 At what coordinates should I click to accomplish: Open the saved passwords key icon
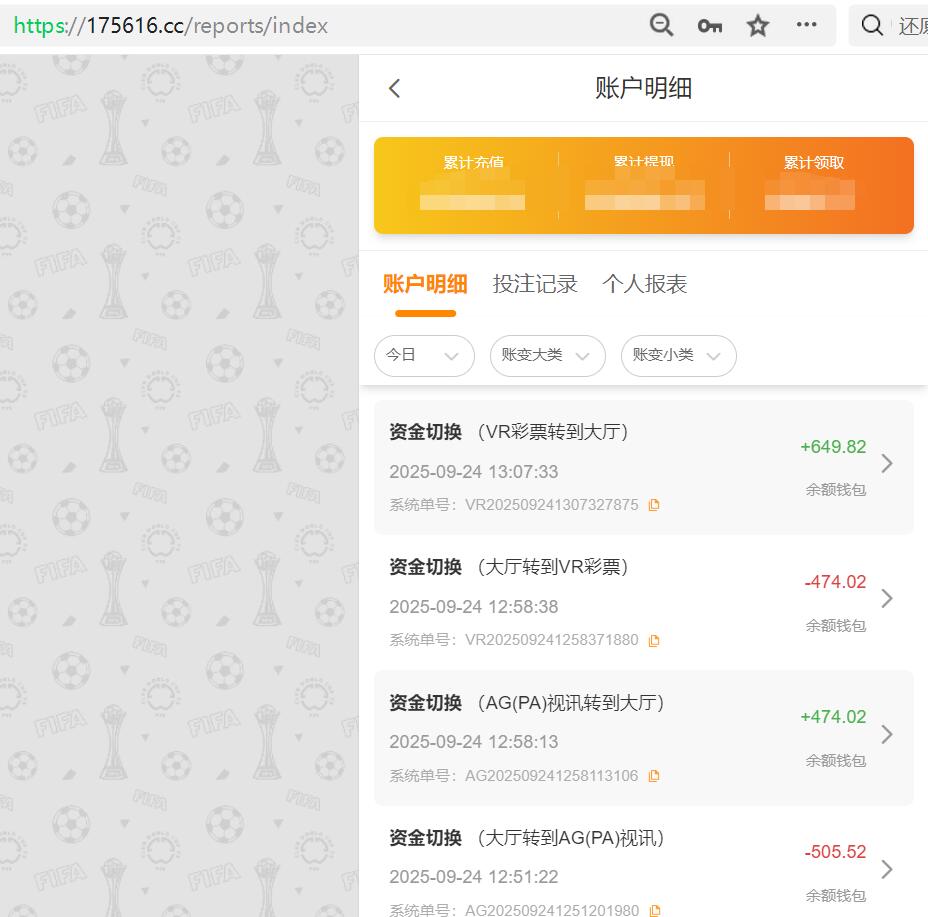coord(709,26)
